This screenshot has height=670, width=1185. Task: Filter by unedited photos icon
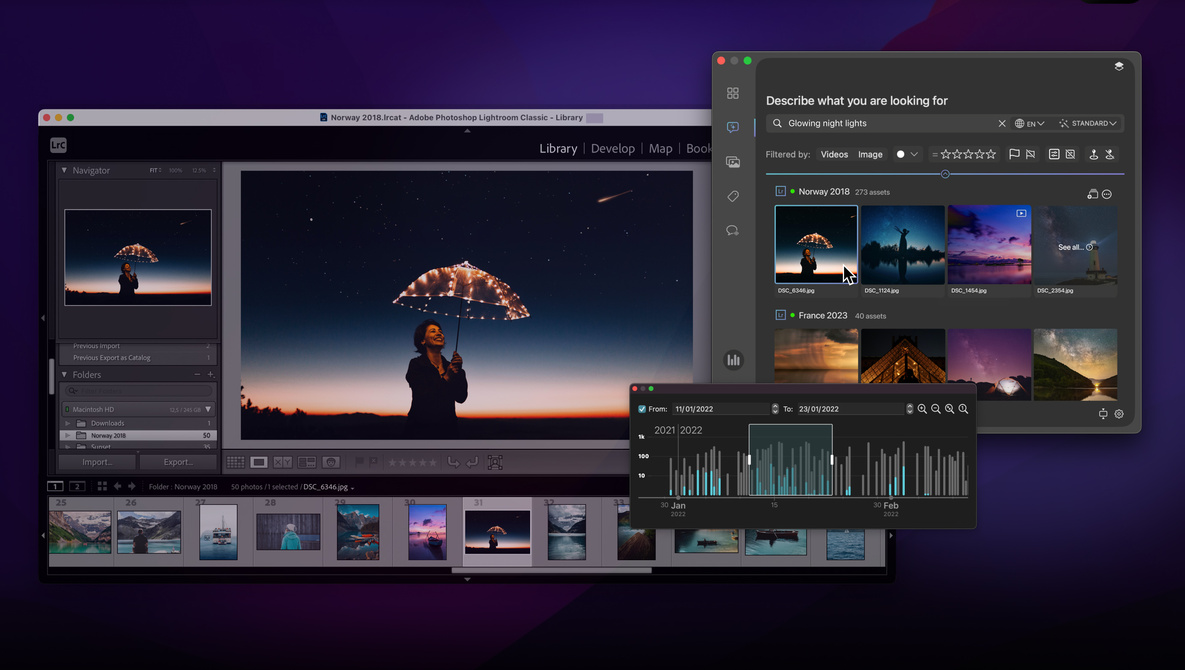1070,154
